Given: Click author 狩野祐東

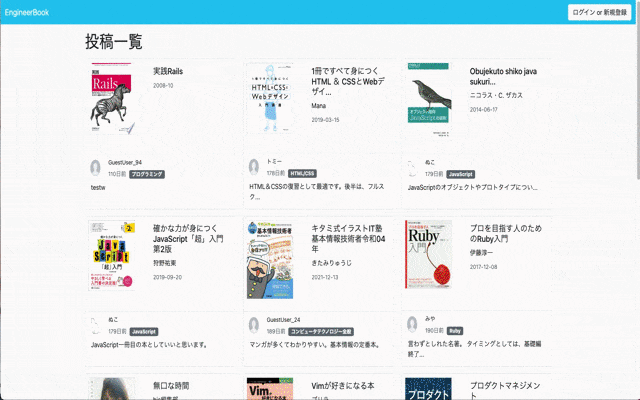Looking at the screenshot, I should [x=164, y=263].
